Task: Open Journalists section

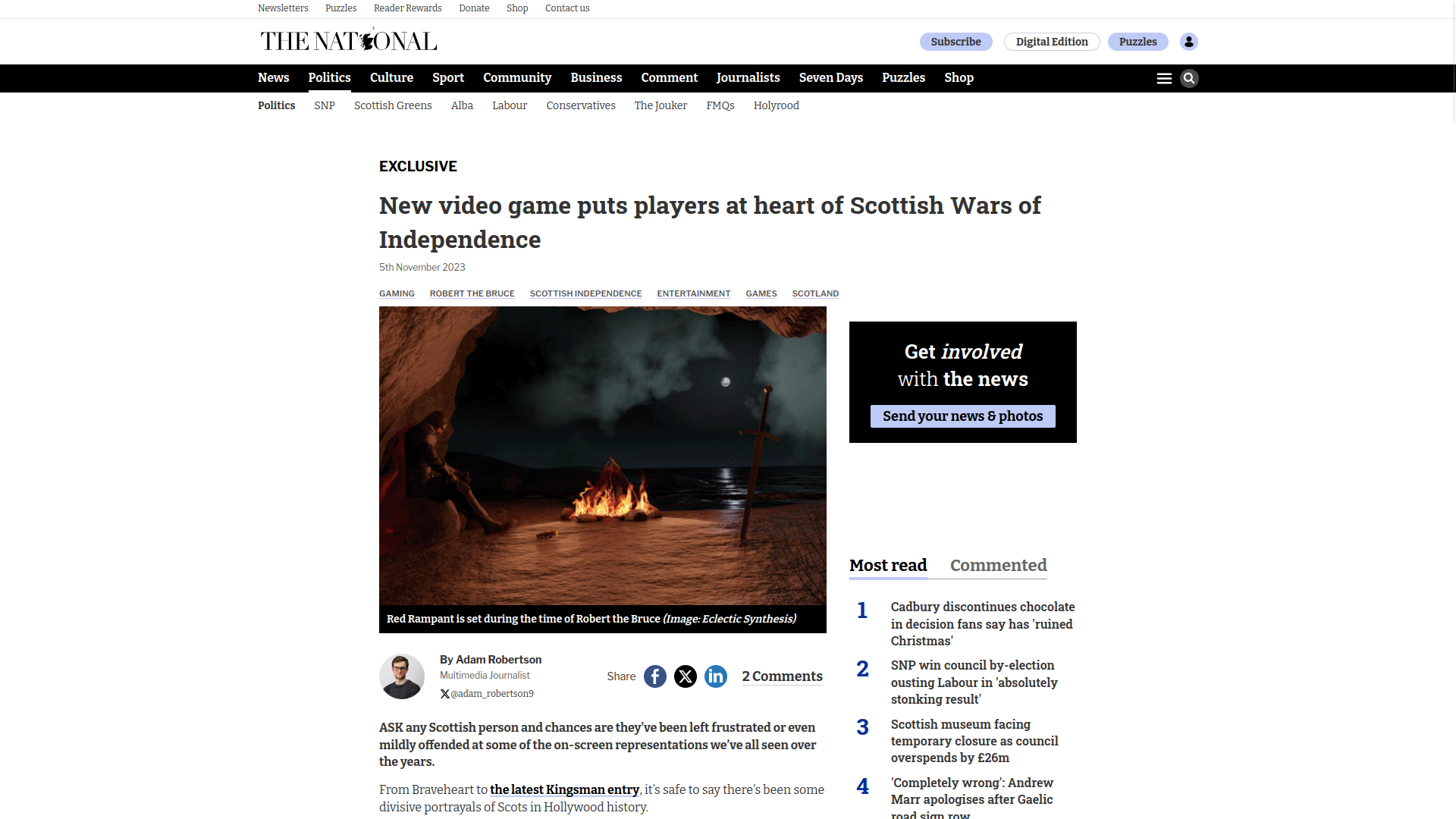Action: tap(748, 77)
